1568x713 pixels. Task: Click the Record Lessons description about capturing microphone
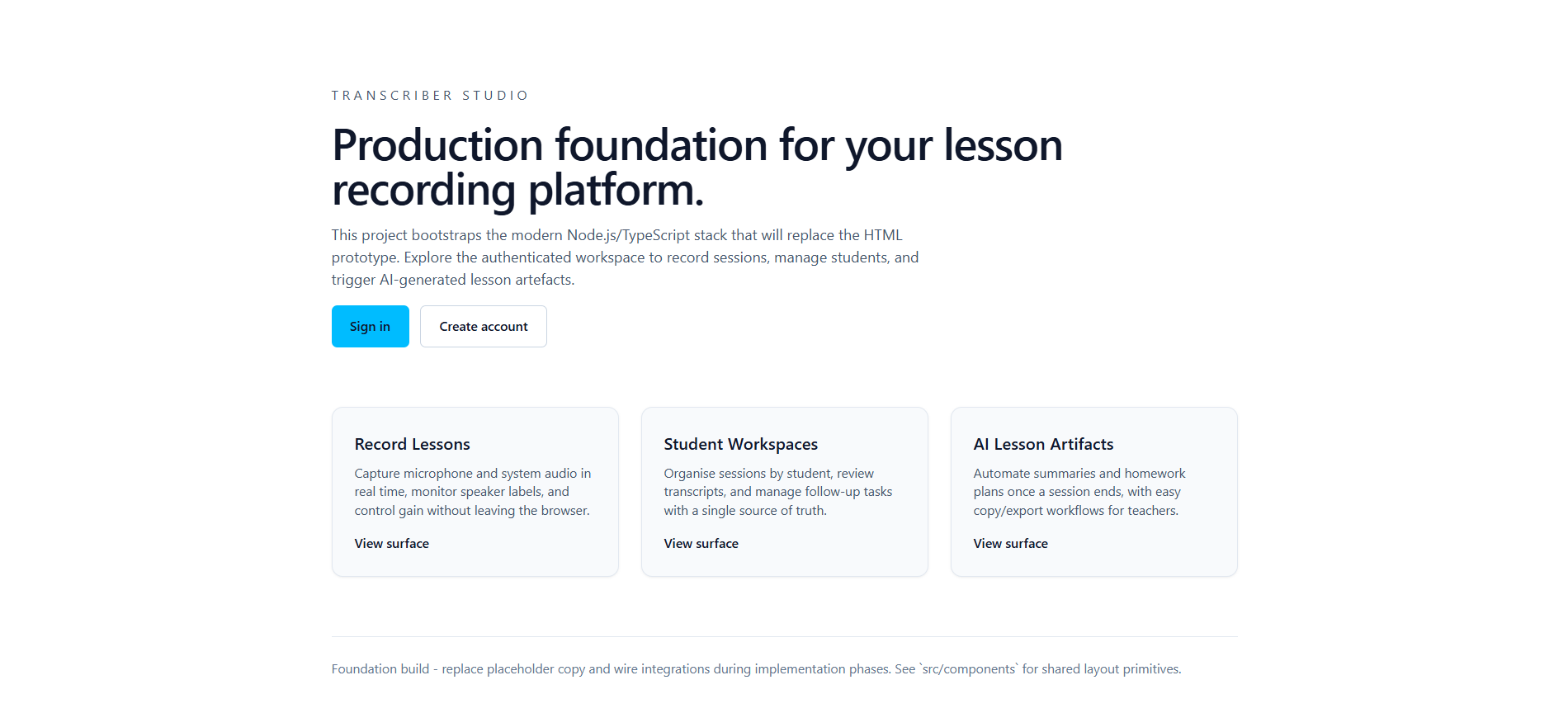click(472, 492)
